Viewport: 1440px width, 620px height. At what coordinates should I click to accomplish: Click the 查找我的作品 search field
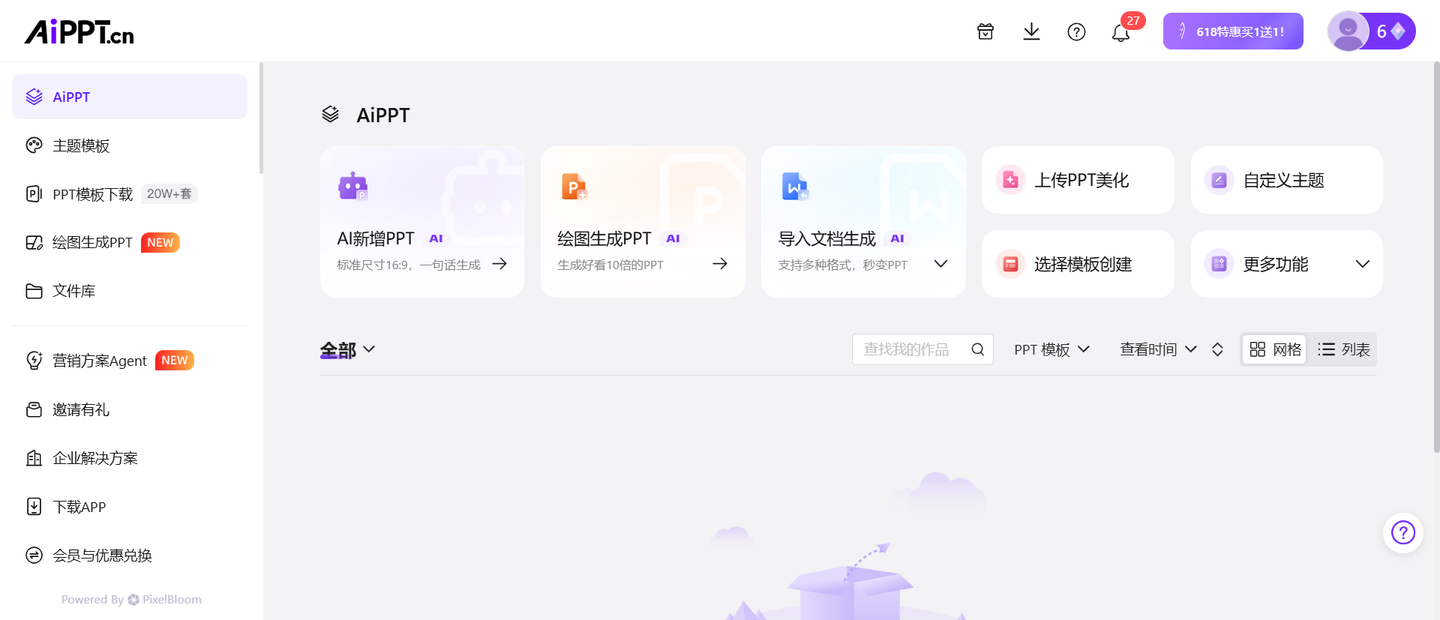pos(922,349)
